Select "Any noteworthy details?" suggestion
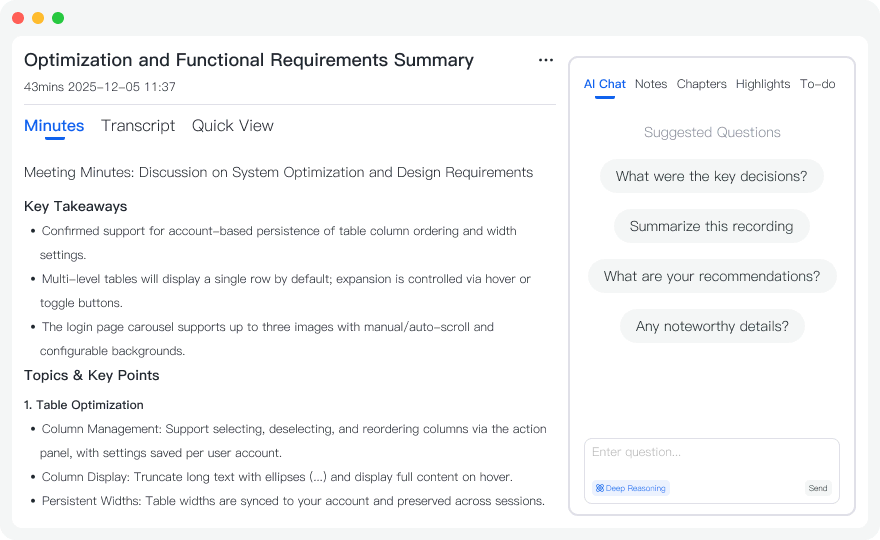The image size is (880, 540). coord(712,326)
